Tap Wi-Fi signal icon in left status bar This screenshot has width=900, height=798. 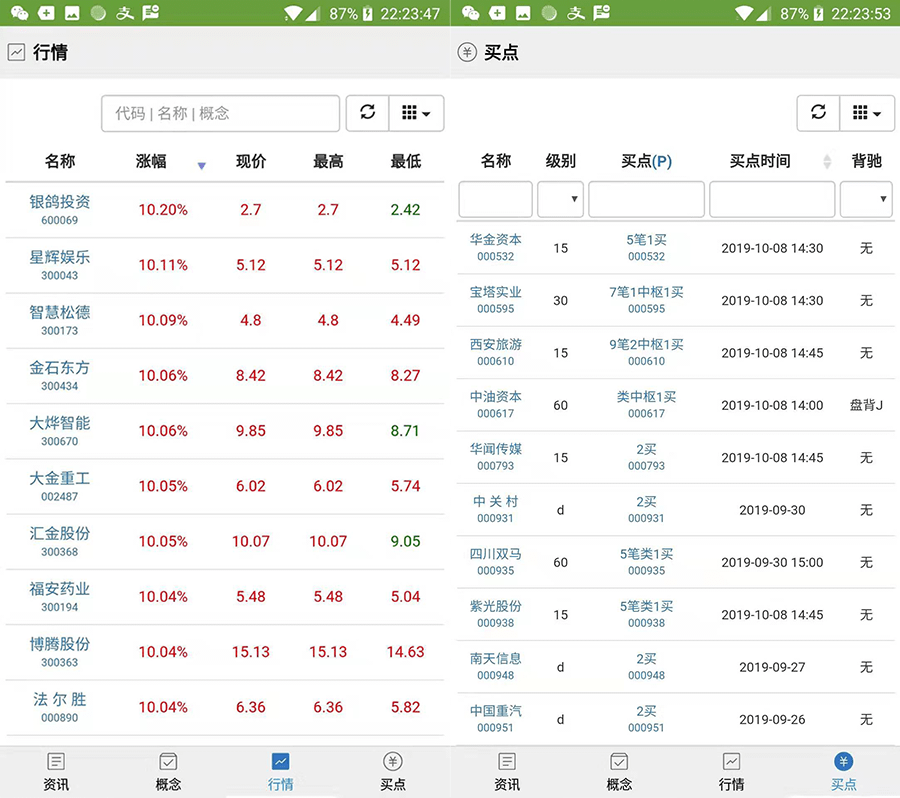click(x=293, y=13)
